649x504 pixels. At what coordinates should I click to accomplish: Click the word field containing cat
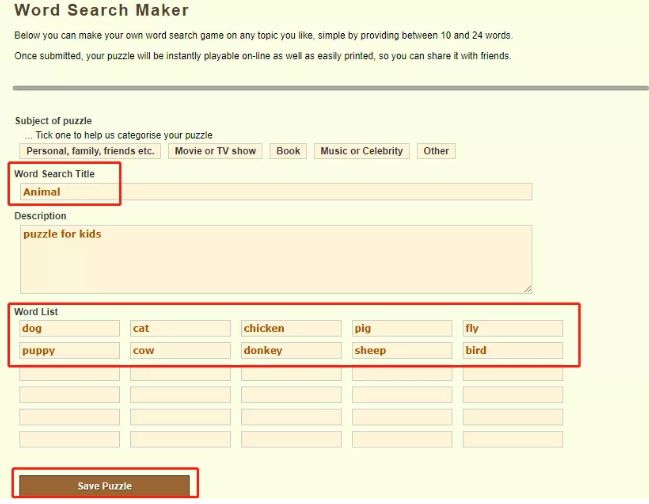(x=180, y=329)
